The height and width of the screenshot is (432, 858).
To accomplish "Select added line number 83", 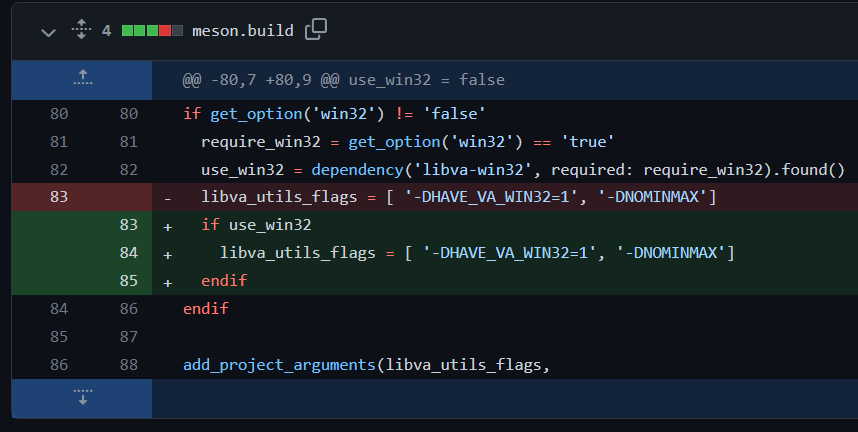I will point(129,224).
